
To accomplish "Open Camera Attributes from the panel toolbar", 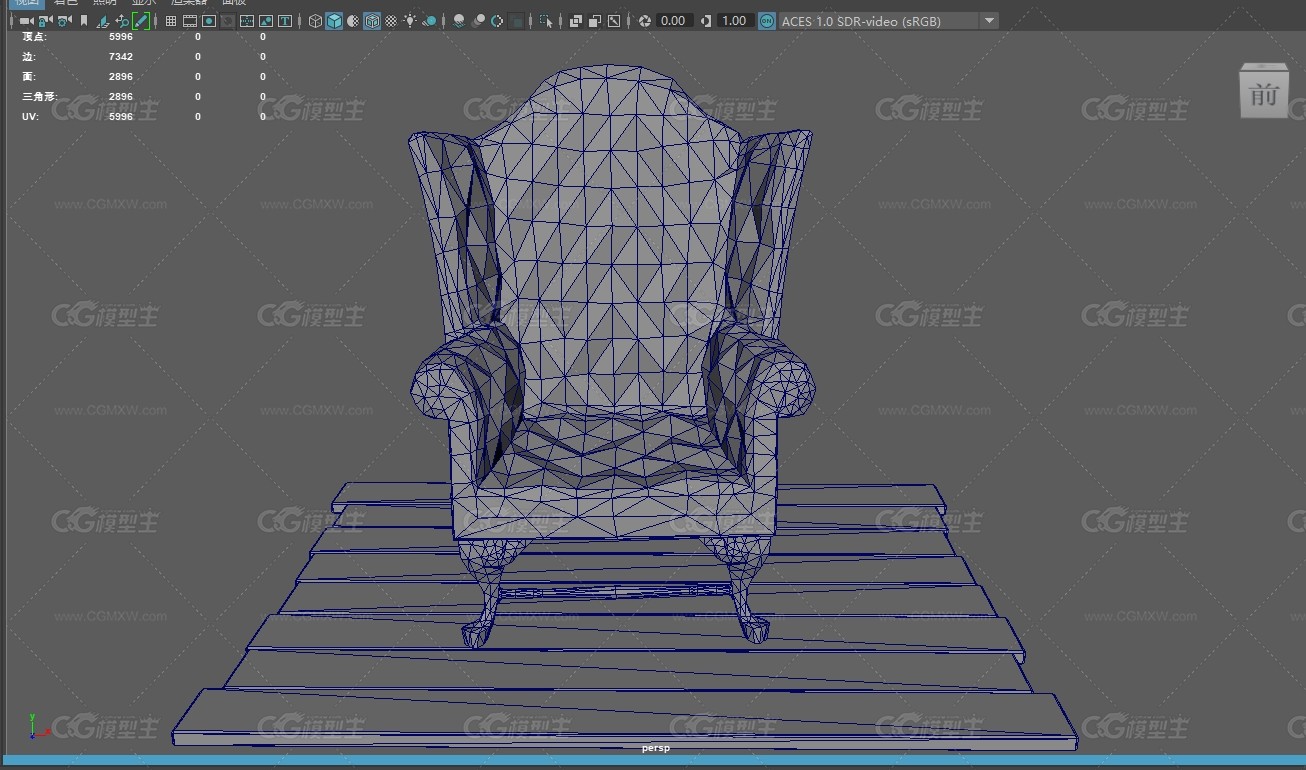I will tap(65, 20).
